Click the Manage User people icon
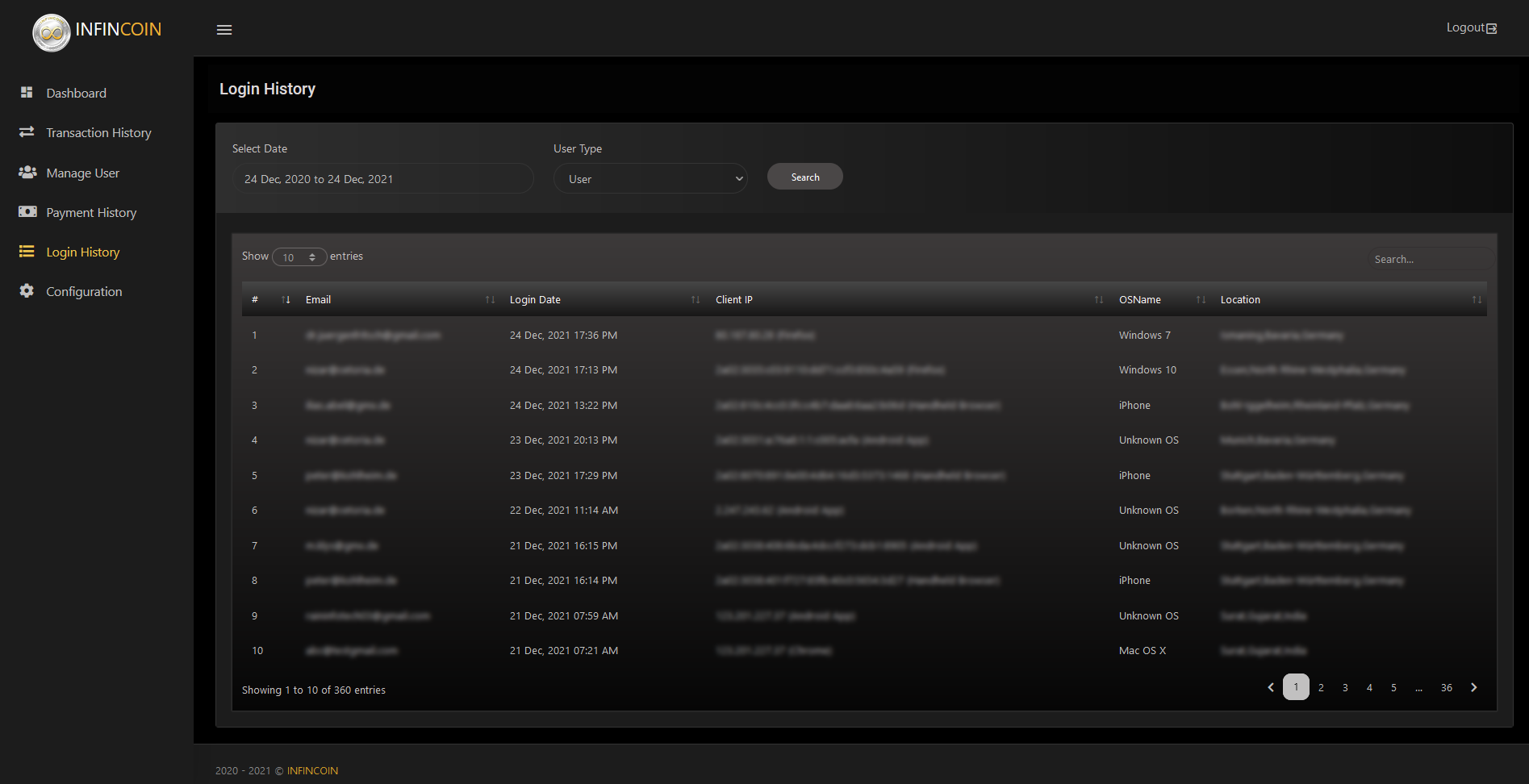Viewport: 1529px width, 784px height. pos(27,173)
